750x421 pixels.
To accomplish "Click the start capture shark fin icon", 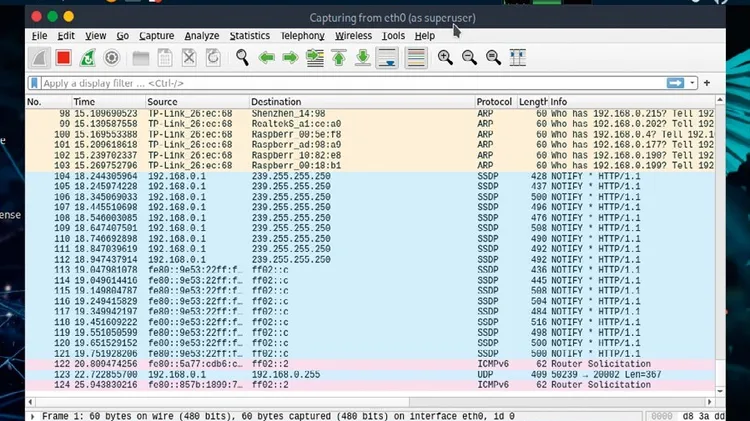I will coord(39,58).
